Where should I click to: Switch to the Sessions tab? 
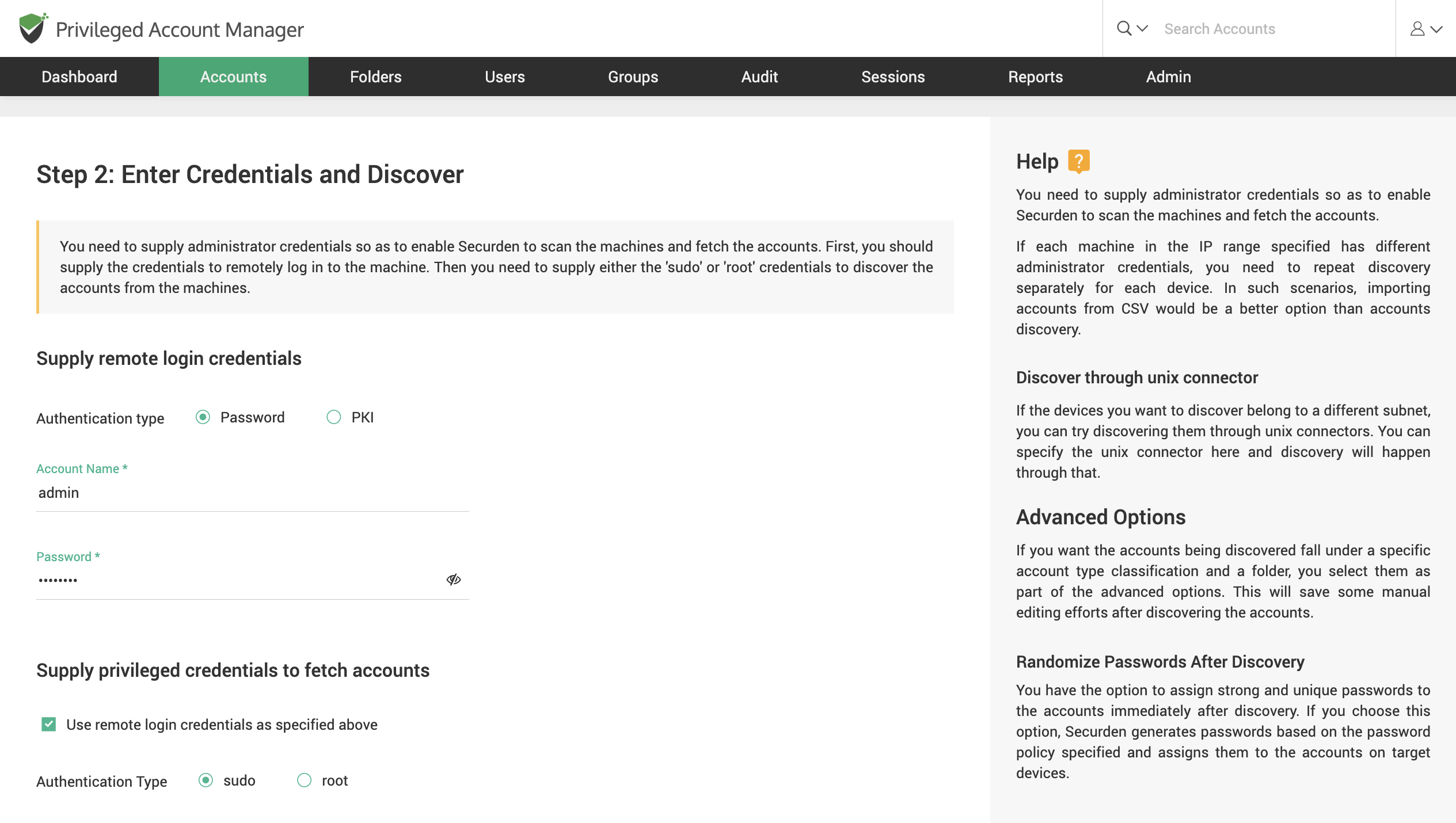pyautogui.click(x=893, y=77)
